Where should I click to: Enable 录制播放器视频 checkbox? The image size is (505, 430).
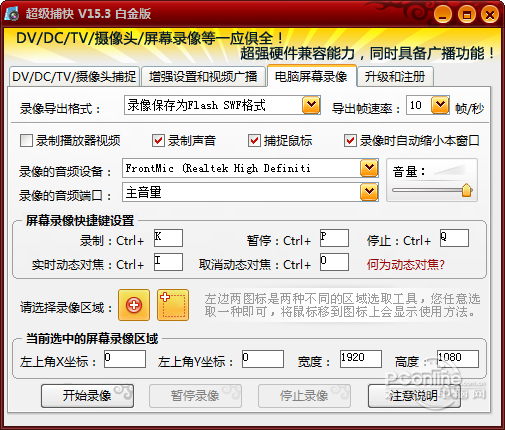26,141
